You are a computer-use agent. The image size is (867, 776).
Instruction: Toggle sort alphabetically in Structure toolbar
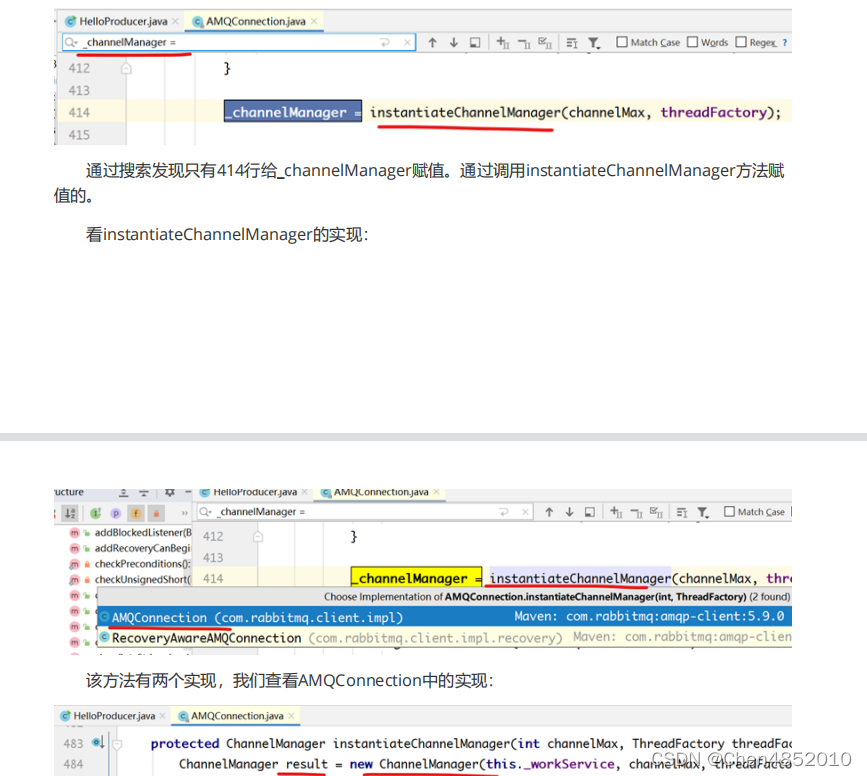pos(70,513)
